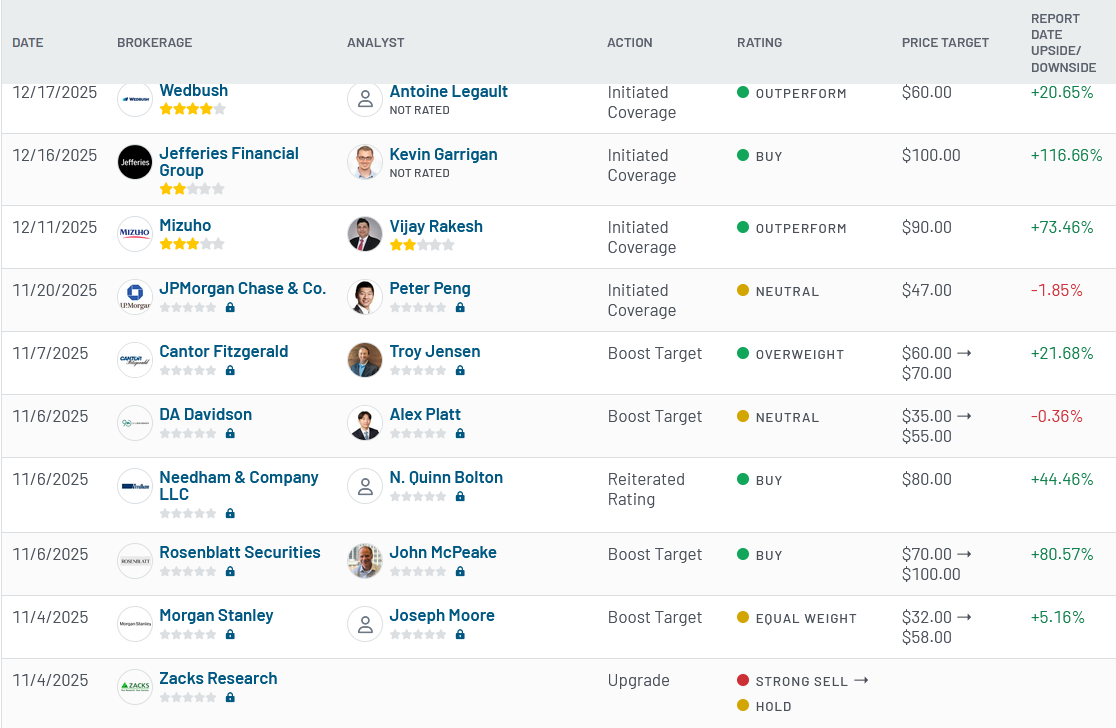Click lock icon under Rosenblatt Securities

[x=230, y=571]
